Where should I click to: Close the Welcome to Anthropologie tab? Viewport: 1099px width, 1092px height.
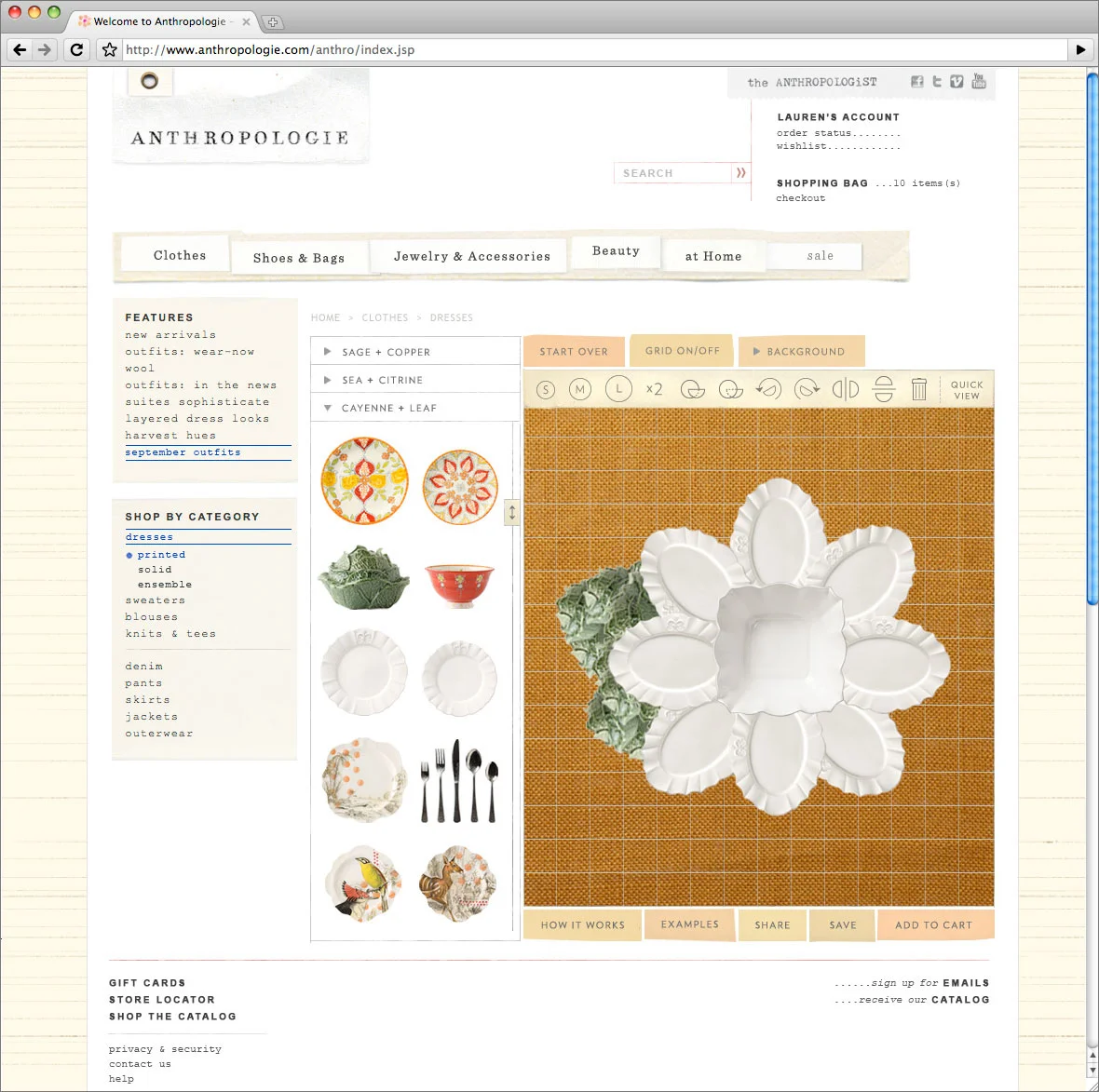point(246,21)
